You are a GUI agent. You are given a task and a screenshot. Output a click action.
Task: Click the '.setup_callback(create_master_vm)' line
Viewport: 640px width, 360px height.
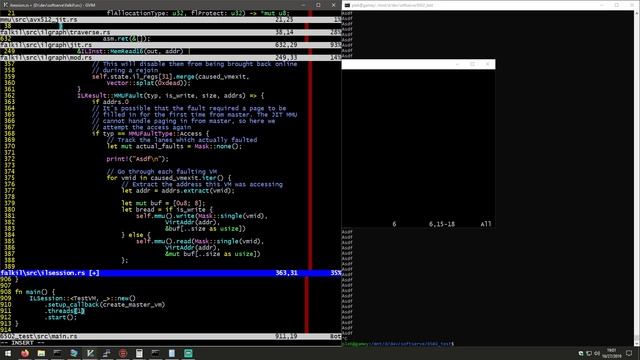104,304
